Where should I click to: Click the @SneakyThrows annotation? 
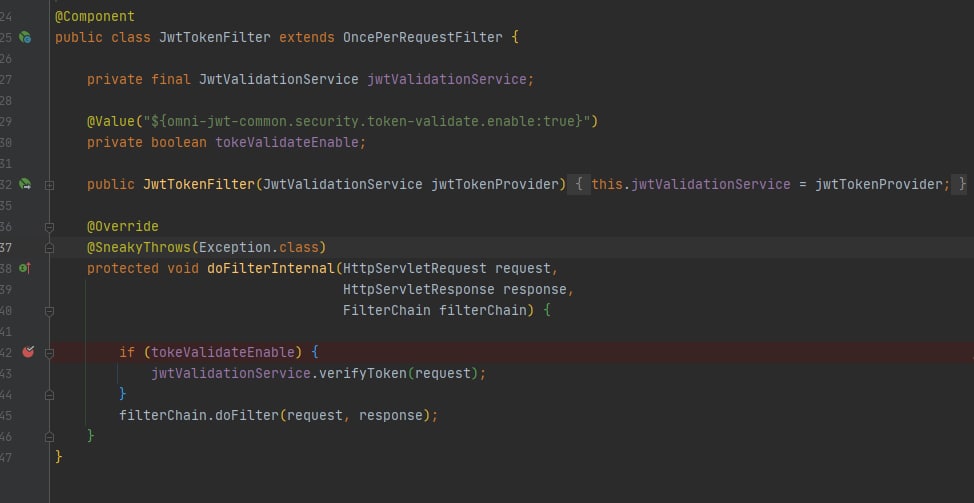tap(139, 247)
